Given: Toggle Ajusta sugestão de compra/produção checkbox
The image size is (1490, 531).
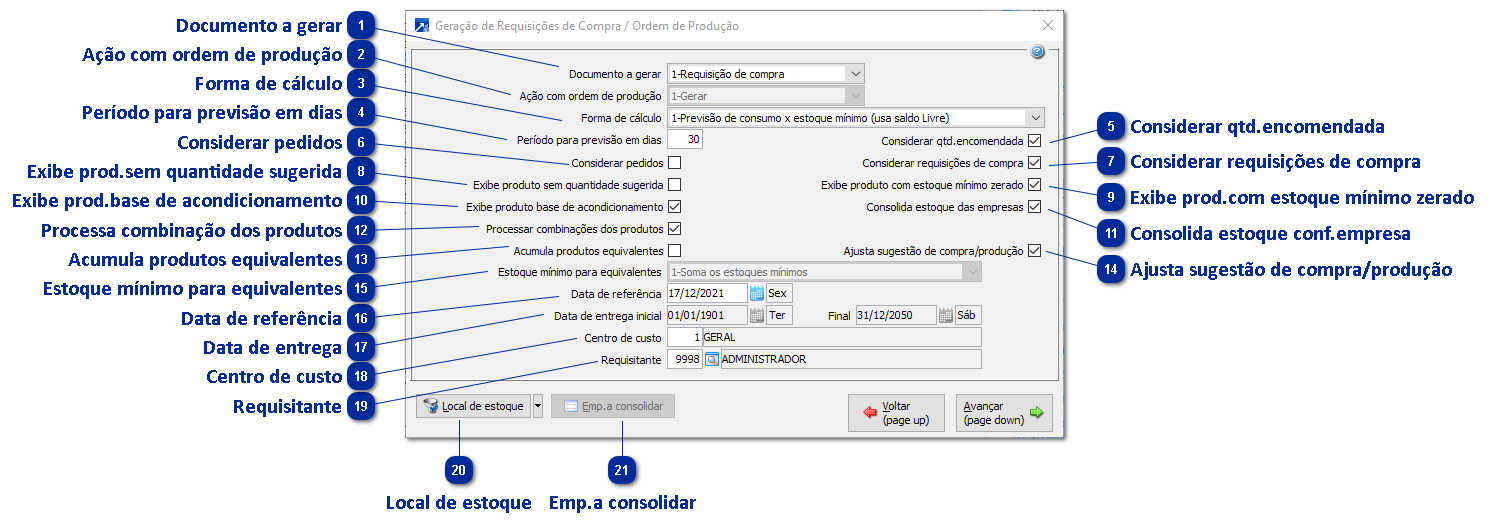Looking at the screenshot, I should click(x=1034, y=251).
